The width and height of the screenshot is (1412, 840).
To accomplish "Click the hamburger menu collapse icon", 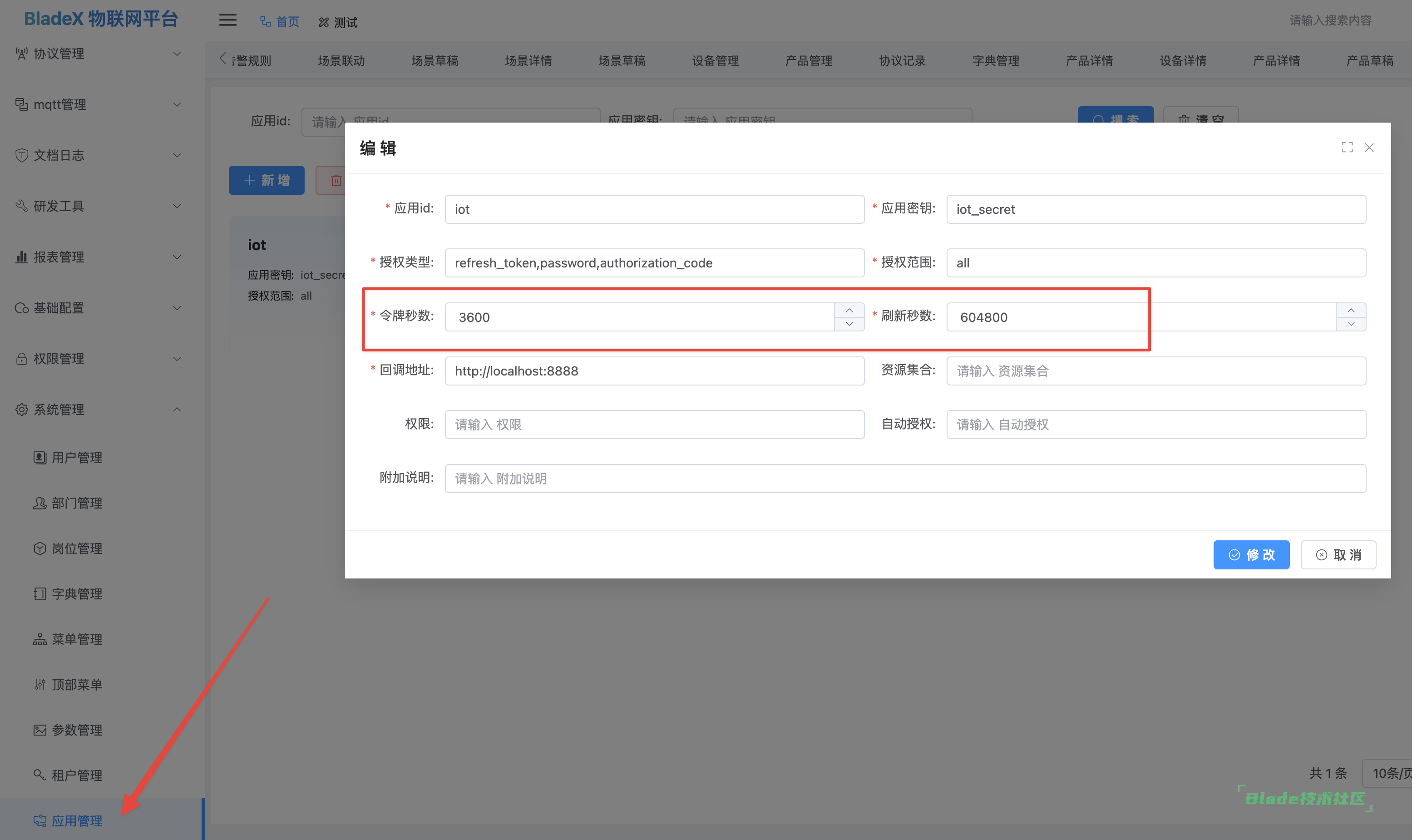I will point(227,20).
